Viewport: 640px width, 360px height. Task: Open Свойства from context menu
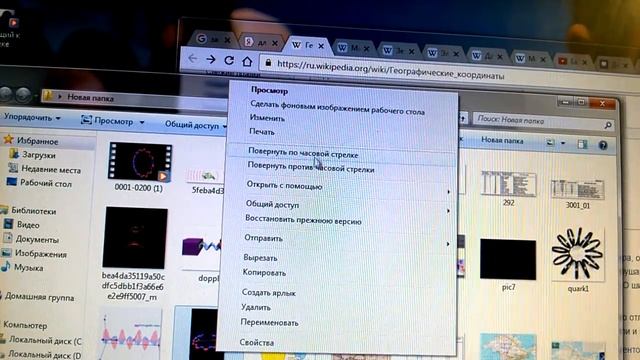256,342
